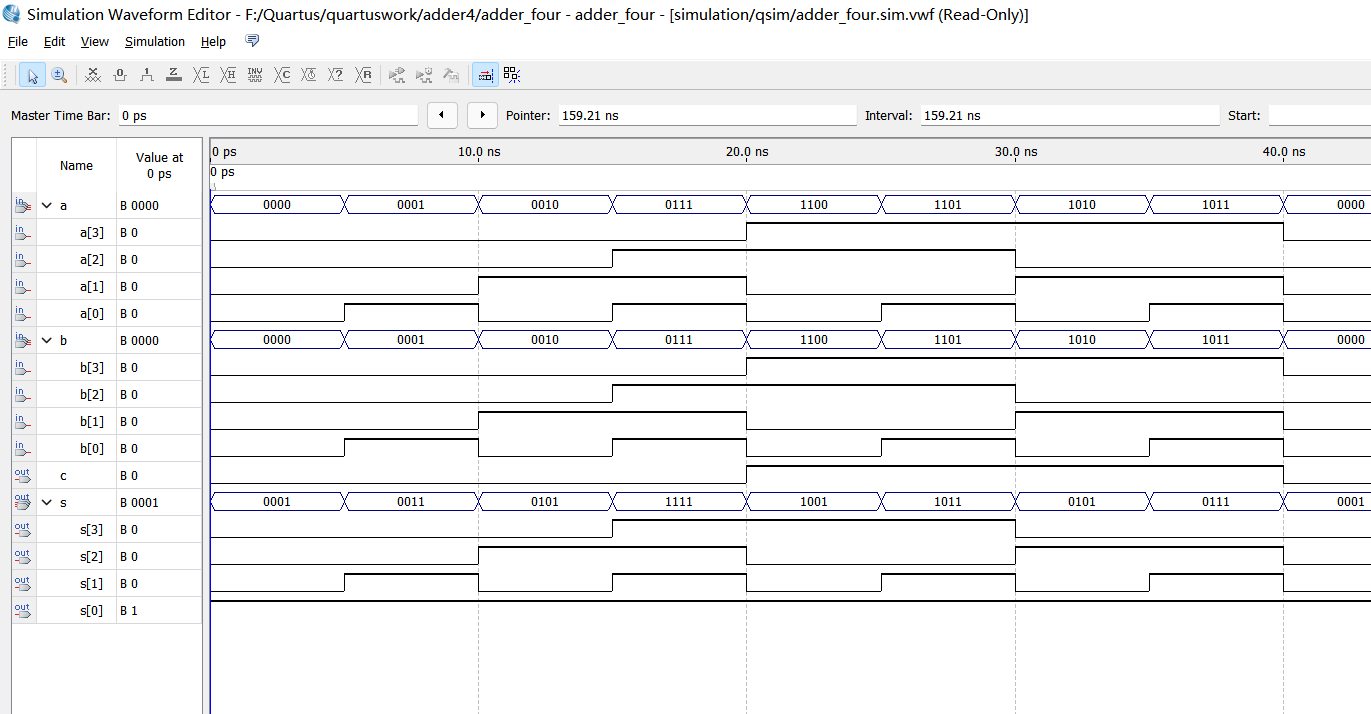This screenshot has width=1371, height=714.
Task: Apply Forcing High (1) value
Action: coord(147,75)
